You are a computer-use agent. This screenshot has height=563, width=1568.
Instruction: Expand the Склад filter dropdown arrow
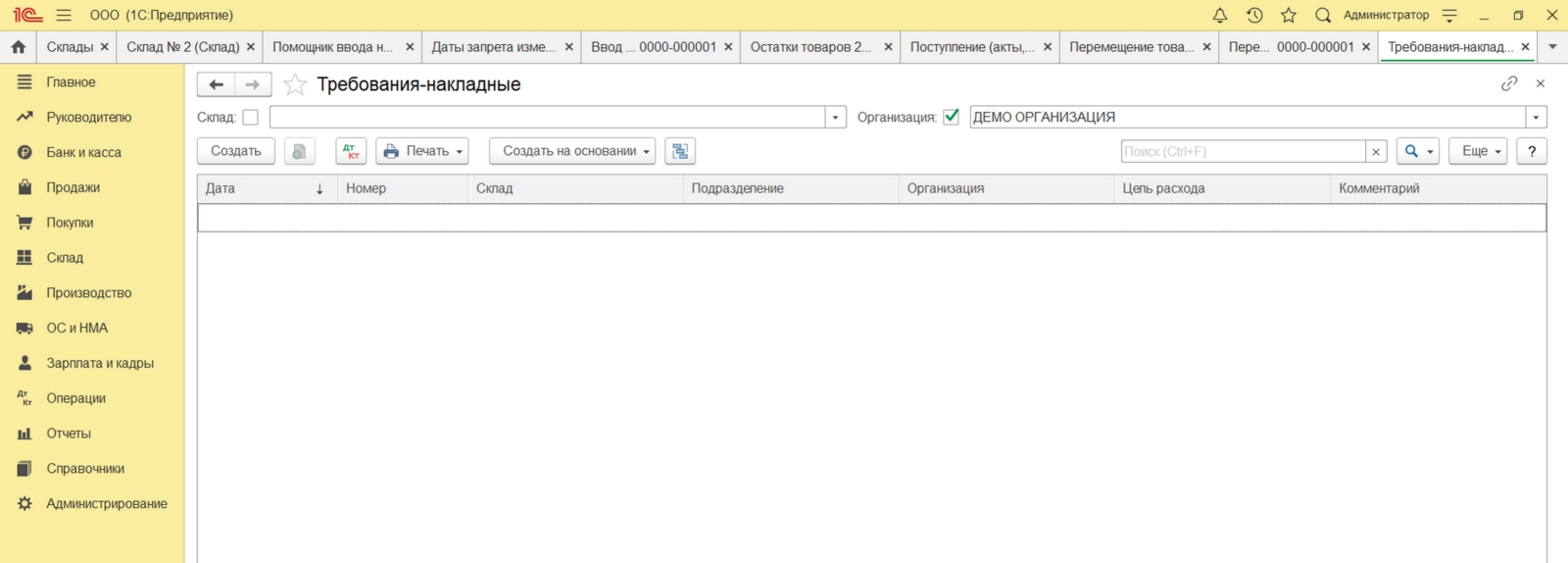click(836, 117)
